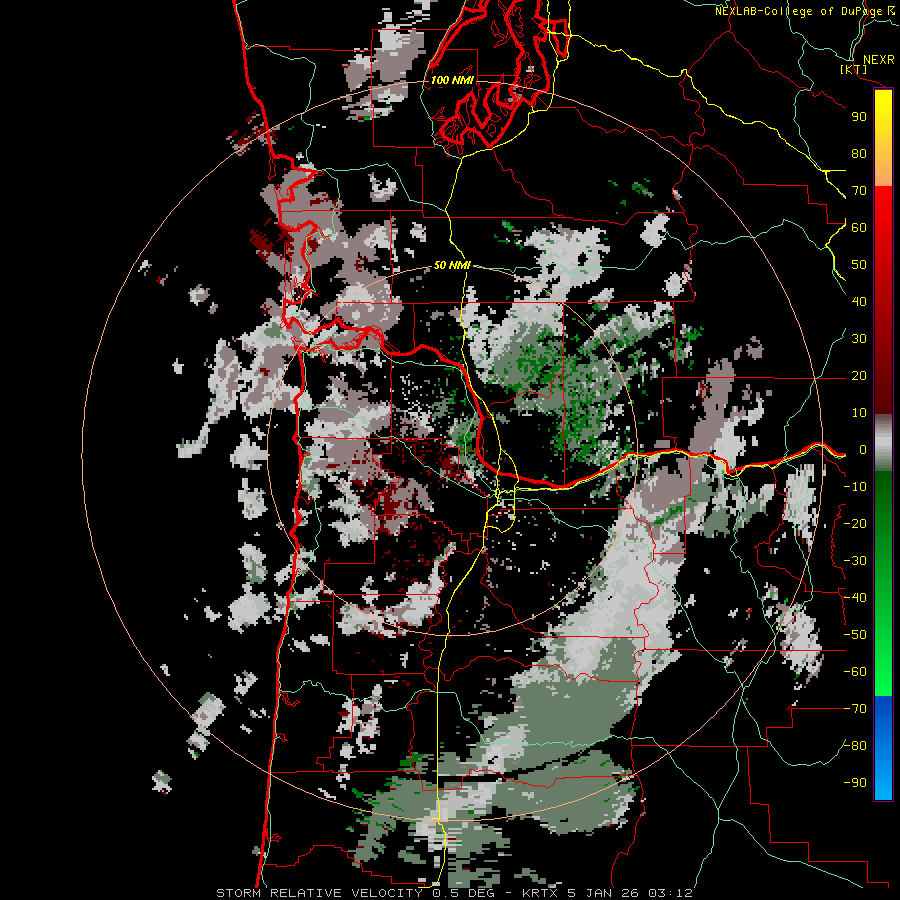Click the positive 80 scale value
This screenshot has width=900, height=900.
coord(859,154)
